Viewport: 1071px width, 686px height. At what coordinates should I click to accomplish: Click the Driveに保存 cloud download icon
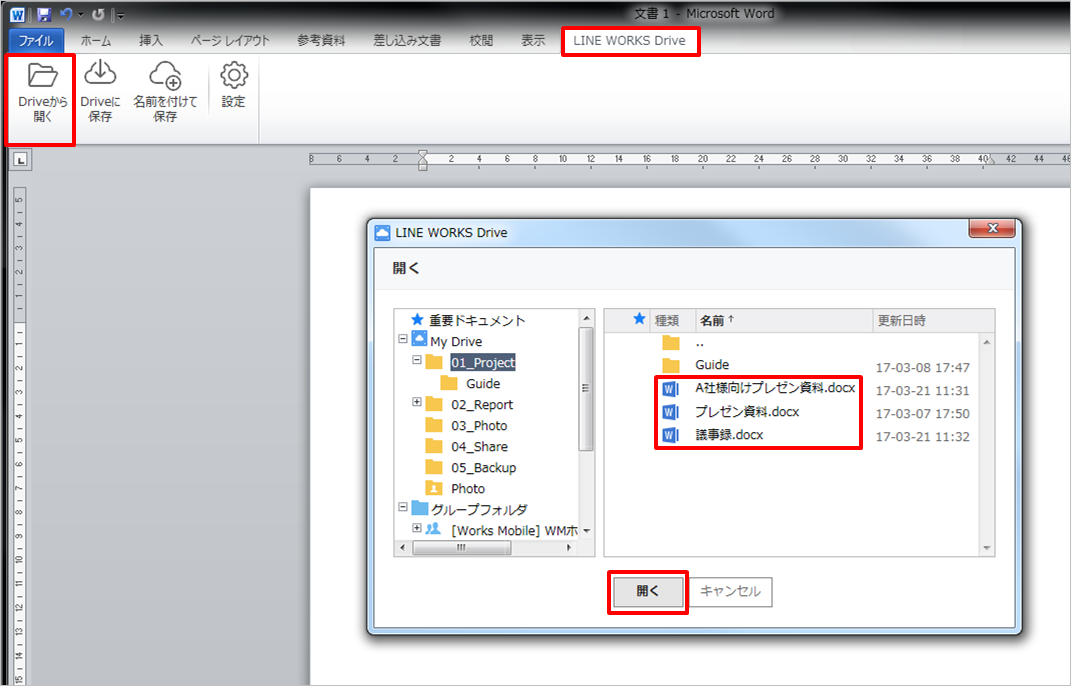point(100,75)
